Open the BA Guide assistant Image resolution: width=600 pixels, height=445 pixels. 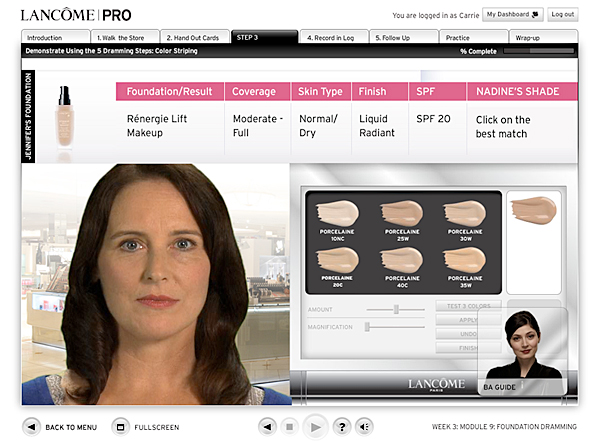[523, 351]
